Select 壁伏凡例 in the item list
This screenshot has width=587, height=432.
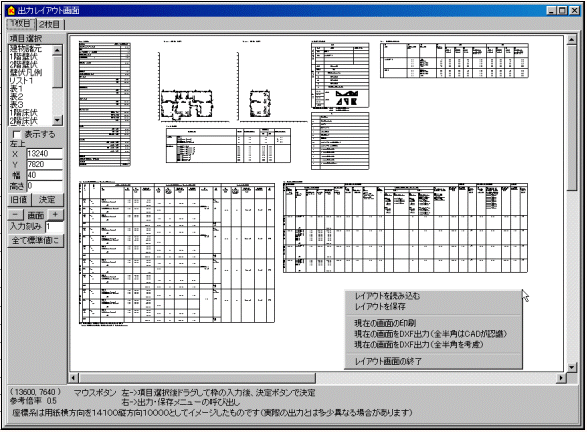click(26, 73)
